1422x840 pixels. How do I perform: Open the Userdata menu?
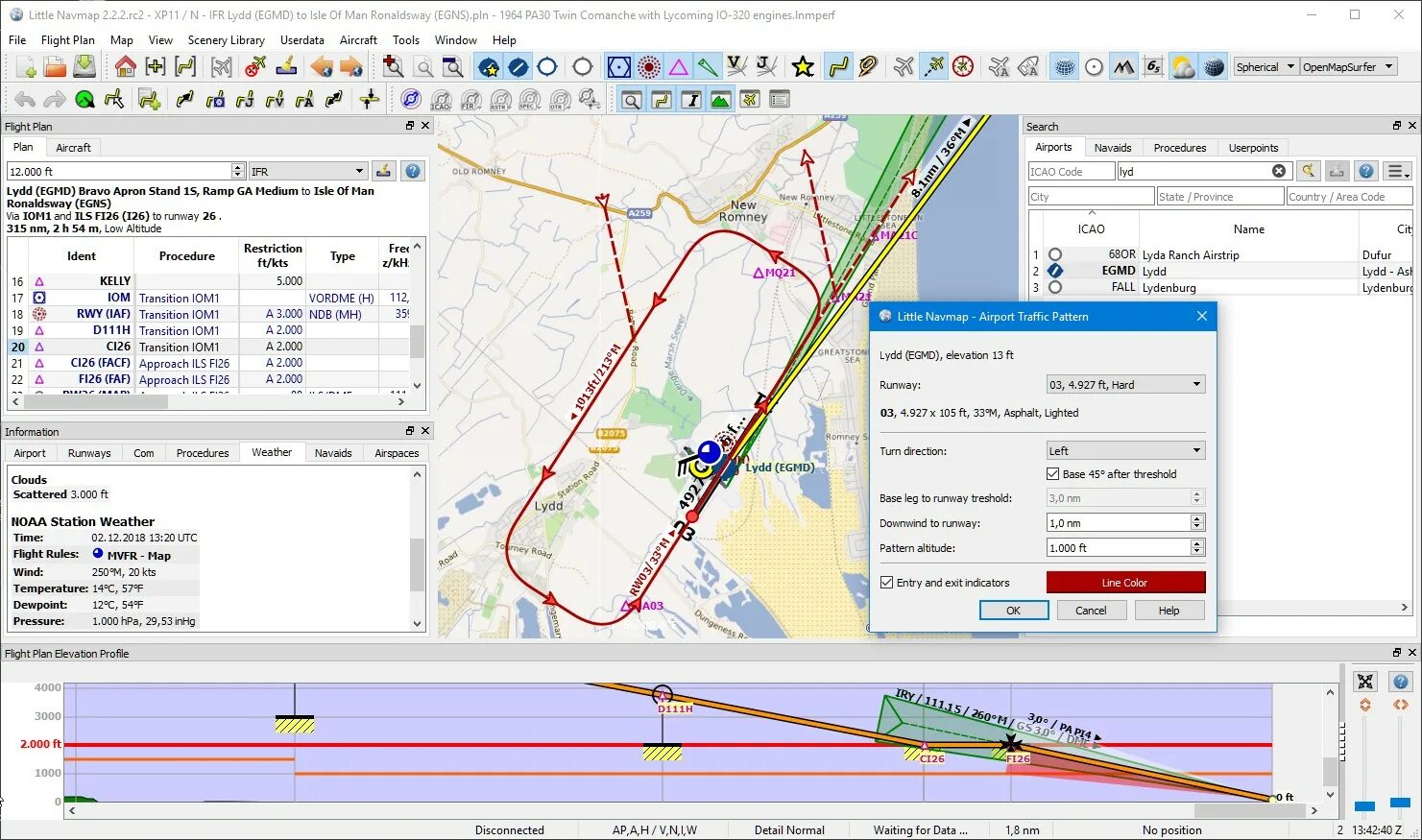[x=301, y=40]
